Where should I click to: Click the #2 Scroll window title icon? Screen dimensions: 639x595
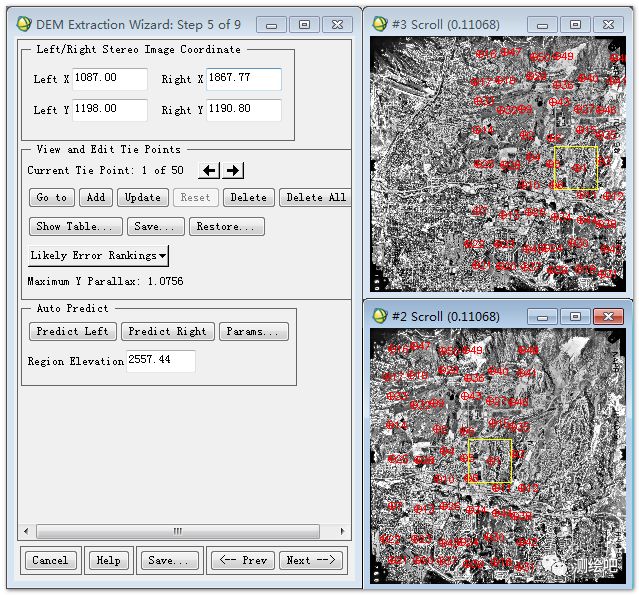[380, 316]
